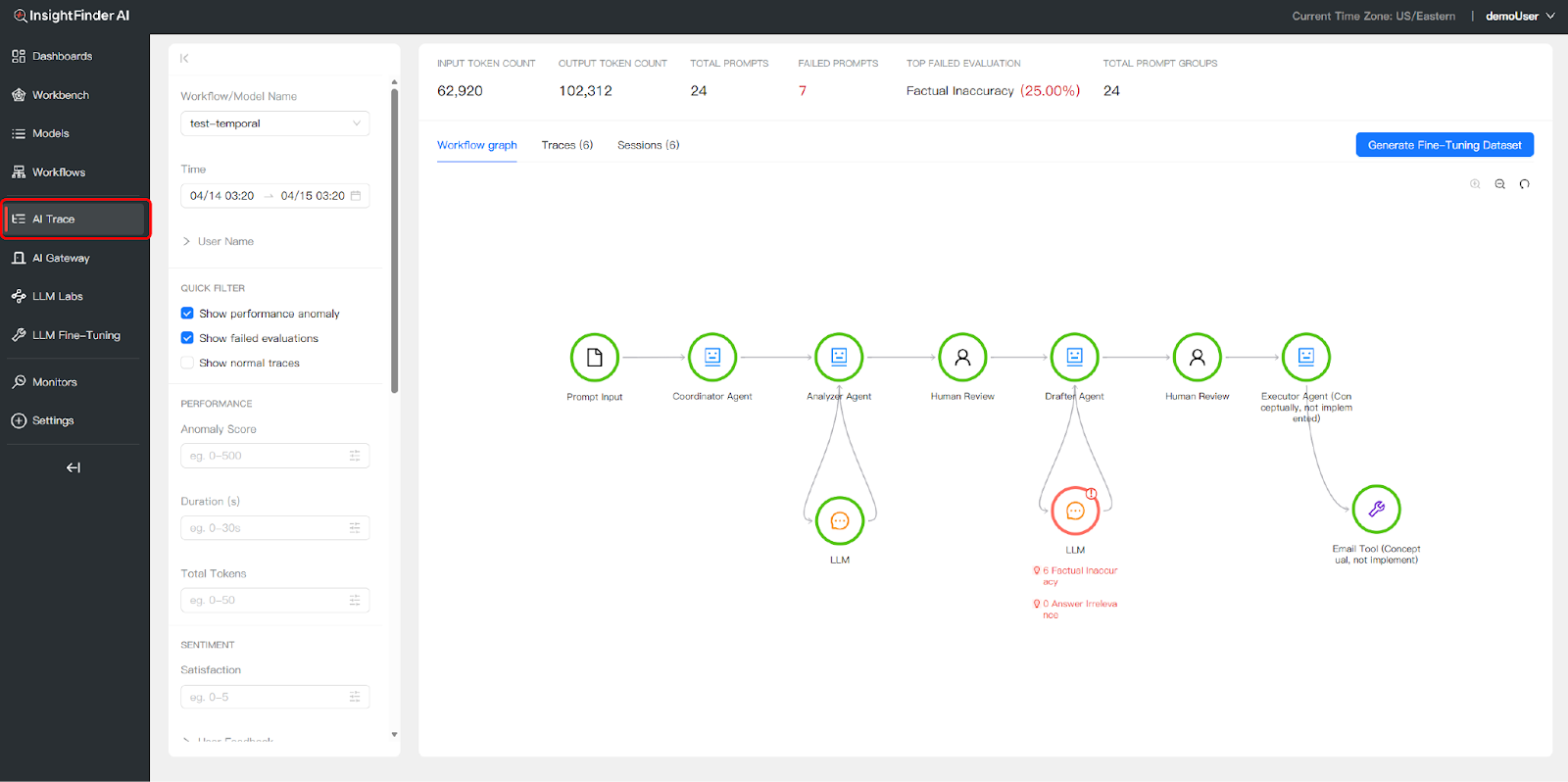Click Generate Fine-Tuning Dataset button

coord(1444,145)
